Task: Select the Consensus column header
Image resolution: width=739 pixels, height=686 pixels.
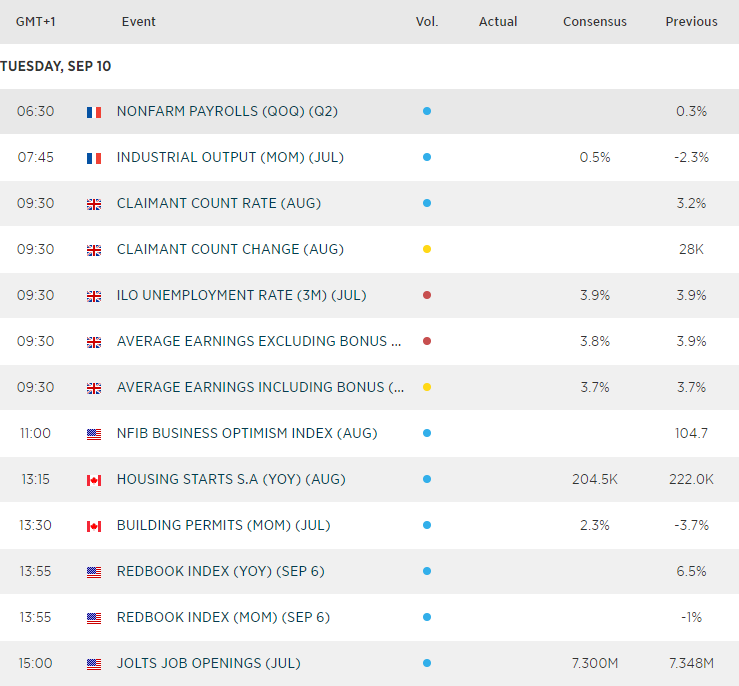Action: point(595,22)
